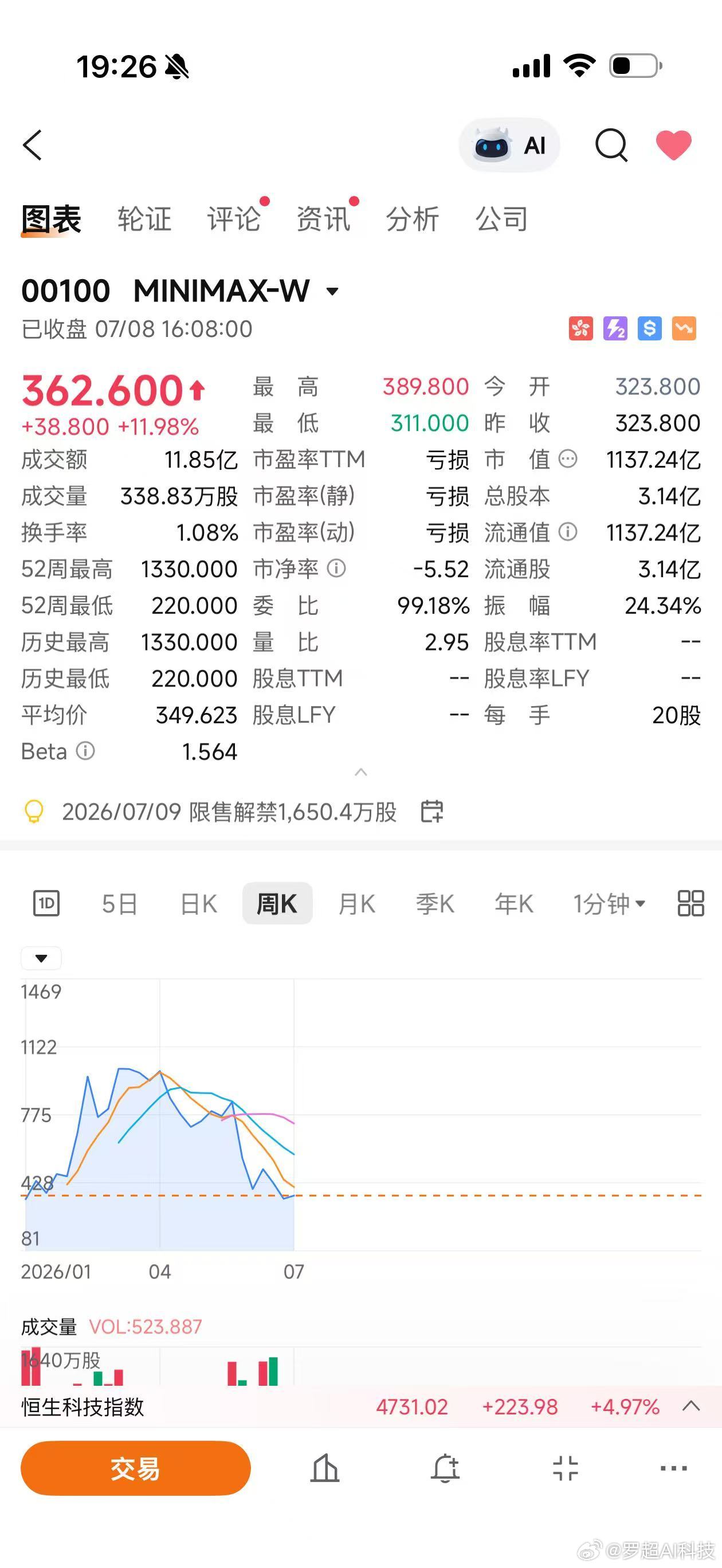This screenshot has height=1568, width=722.
Task: Tap the 振幅 value 24.34%
Action: [663, 606]
